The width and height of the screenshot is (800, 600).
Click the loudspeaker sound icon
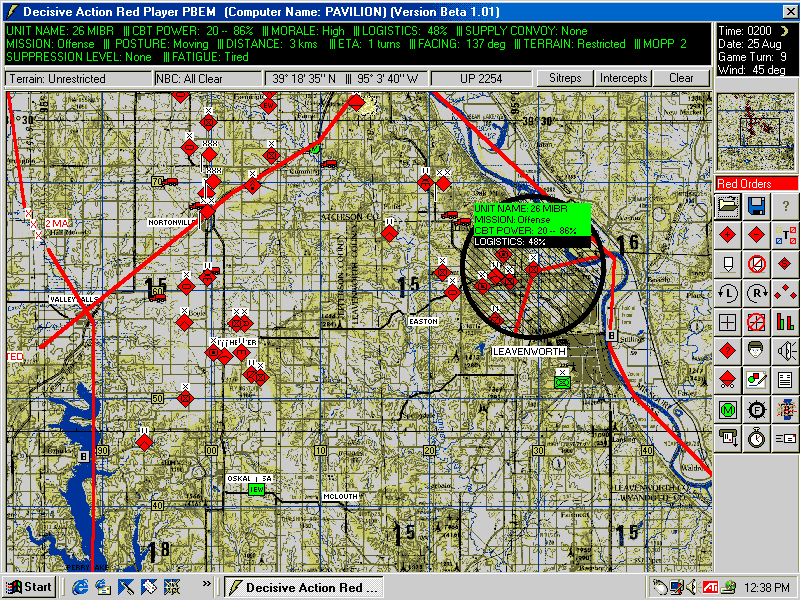(786, 351)
